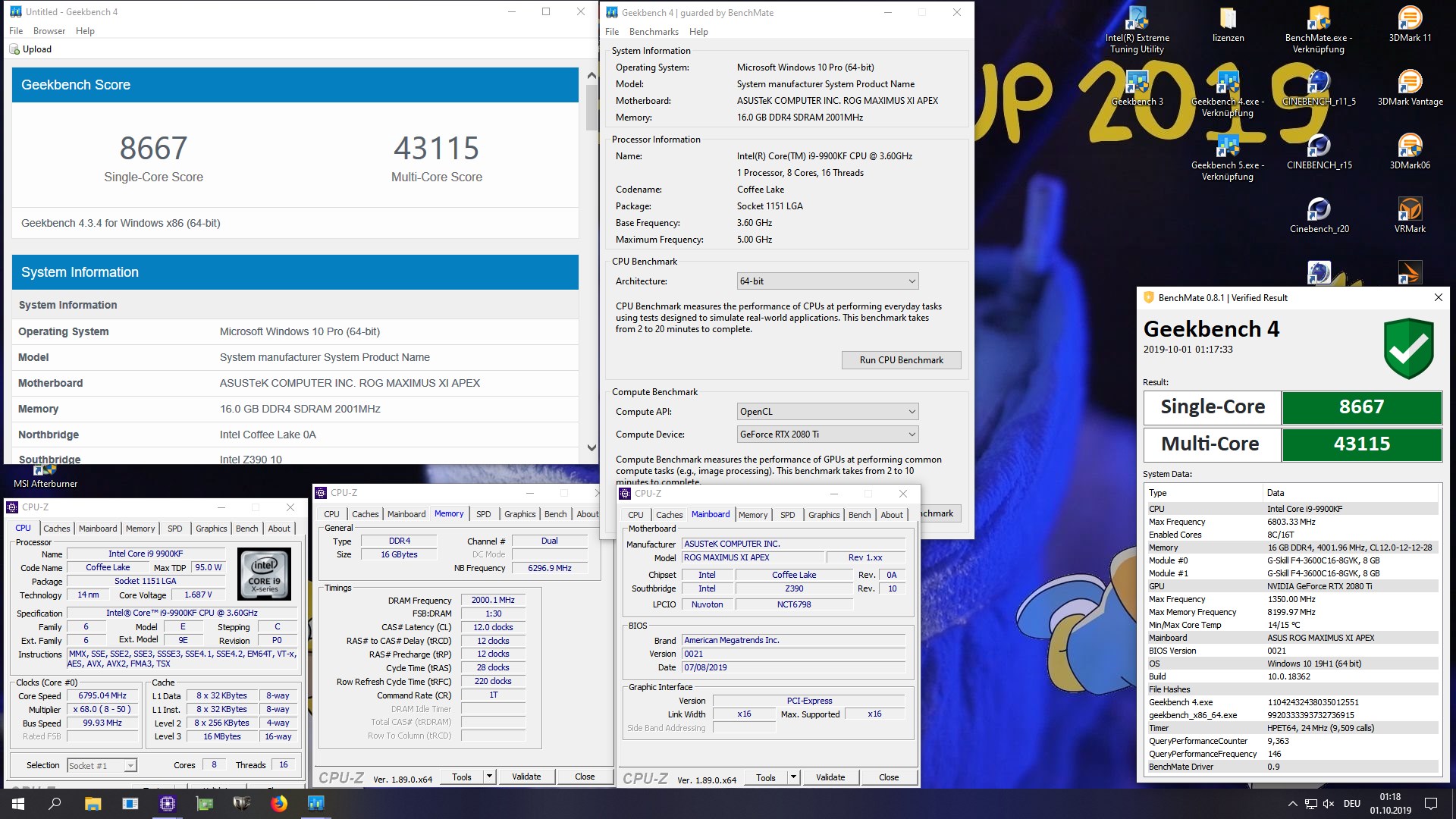The image size is (1456, 819).
Task: Launch Geekbench 4.exe shortcut on desktop
Action: pyautogui.click(x=1228, y=94)
